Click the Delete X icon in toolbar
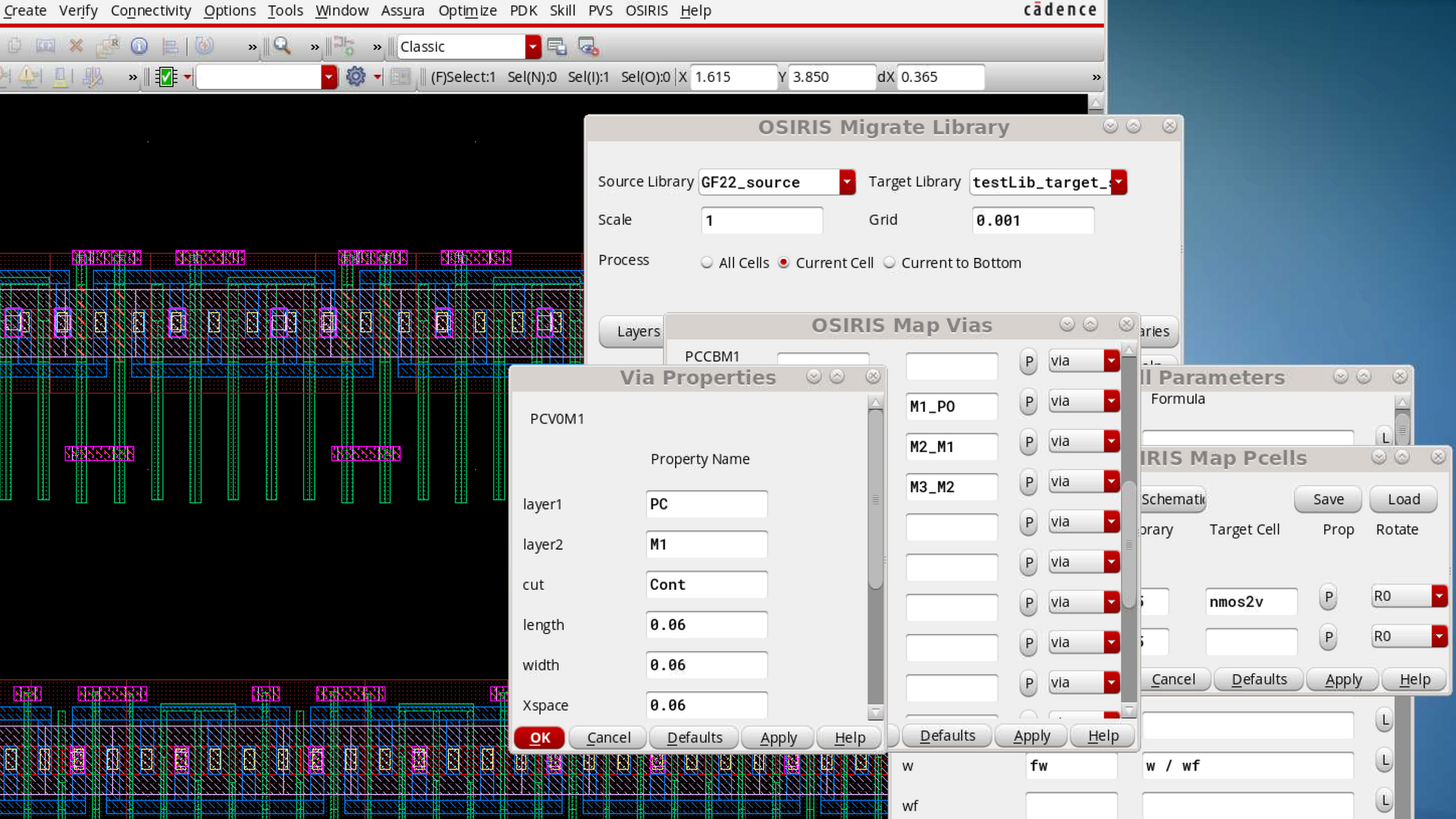Screen dimensions: 1456x819 point(76,46)
